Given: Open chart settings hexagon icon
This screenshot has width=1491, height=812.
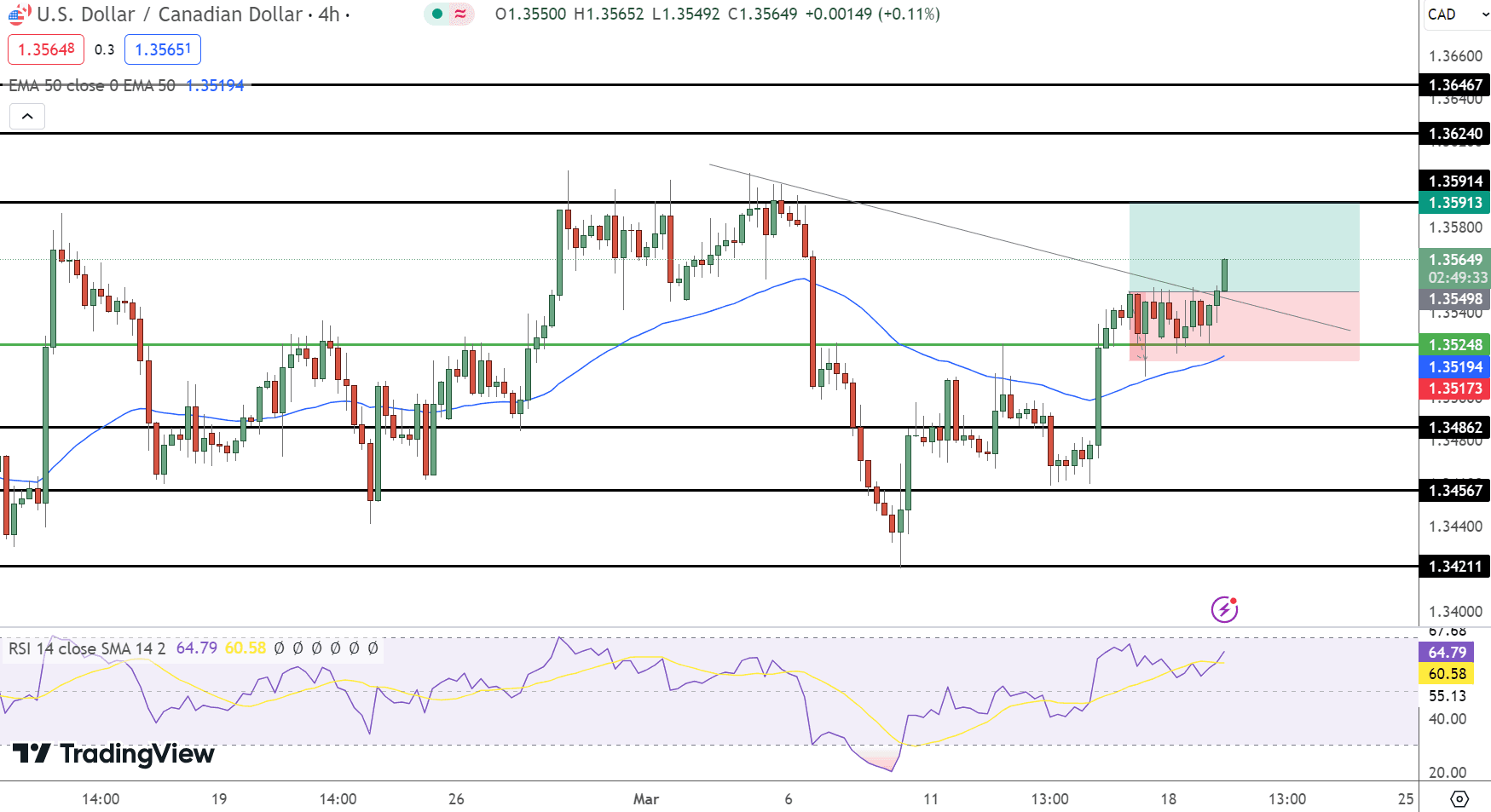Looking at the screenshot, I should pos(1459,799).
